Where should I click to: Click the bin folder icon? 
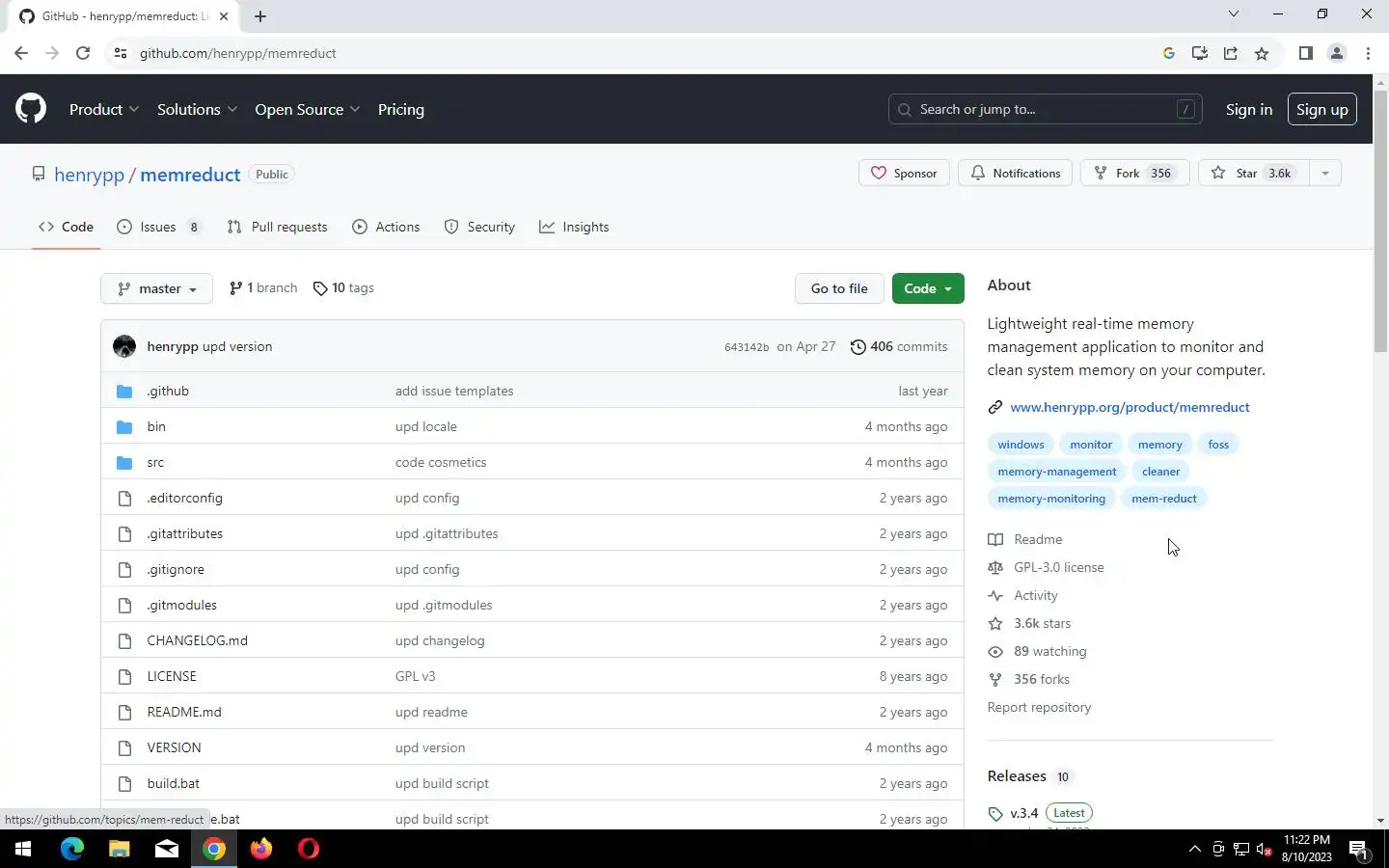[x=124, y=426]
